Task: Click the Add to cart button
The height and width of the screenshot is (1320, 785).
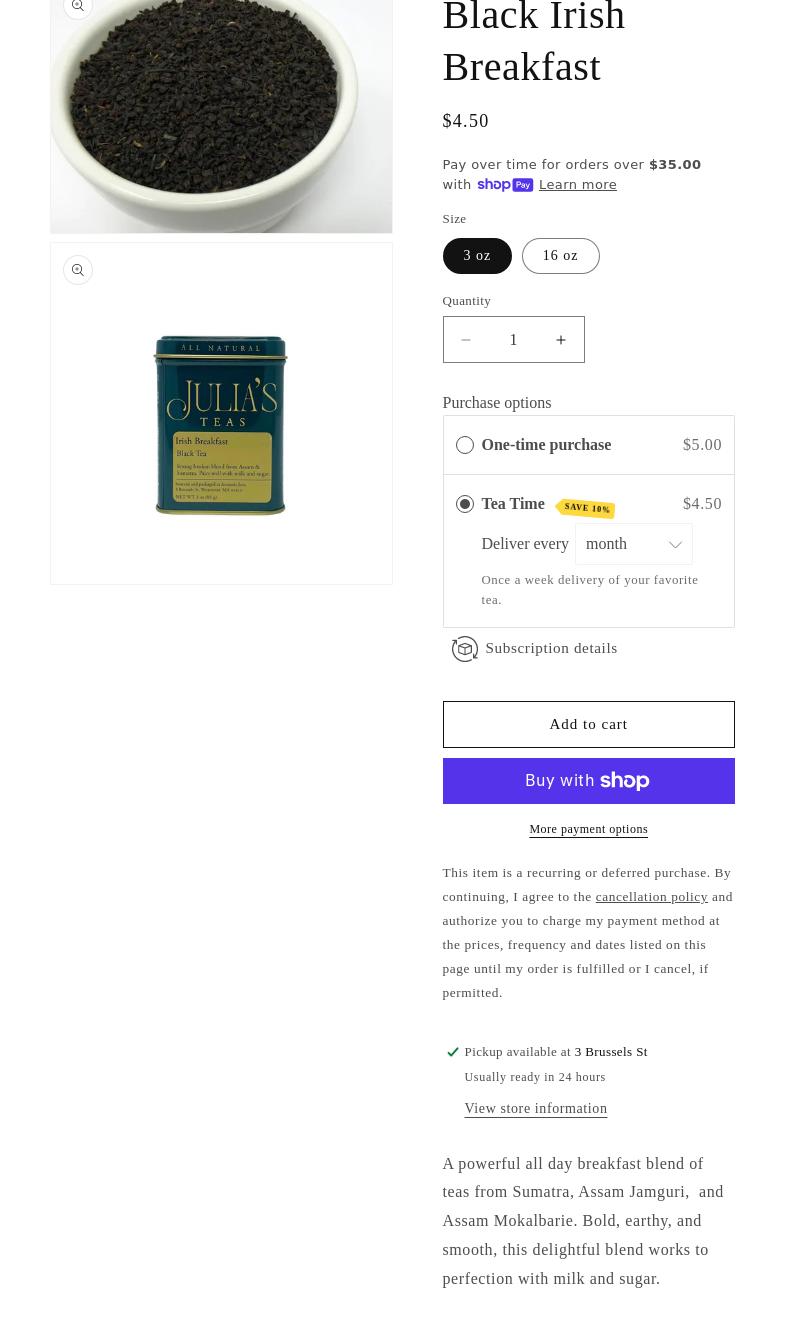Action: pyautogui.click(x=588, y=724)
